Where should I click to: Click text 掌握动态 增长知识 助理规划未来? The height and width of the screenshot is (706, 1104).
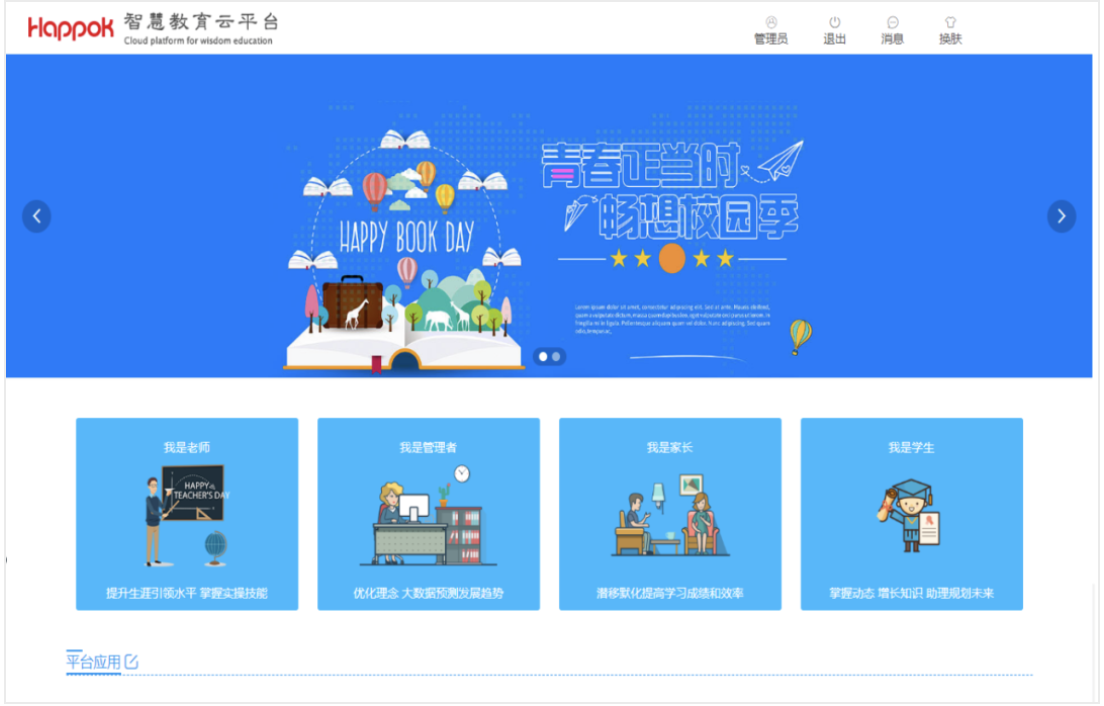tap(911, 593)
